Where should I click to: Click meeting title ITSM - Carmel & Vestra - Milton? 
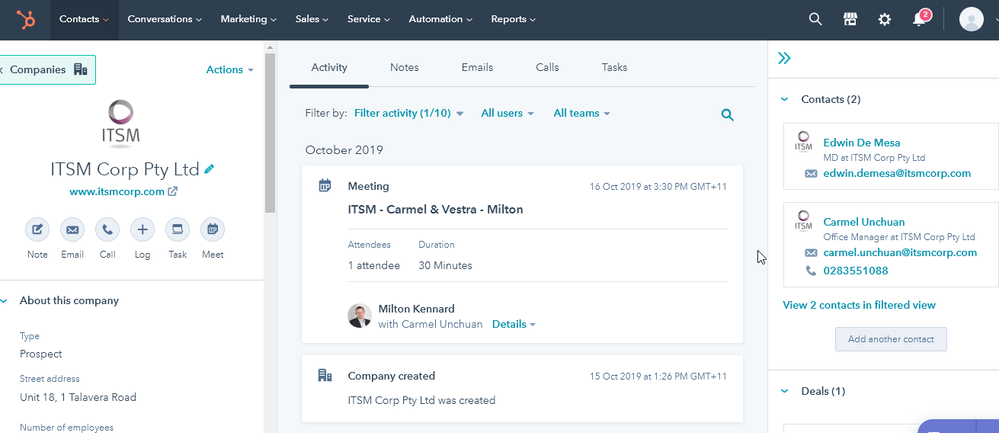(435, 209)
